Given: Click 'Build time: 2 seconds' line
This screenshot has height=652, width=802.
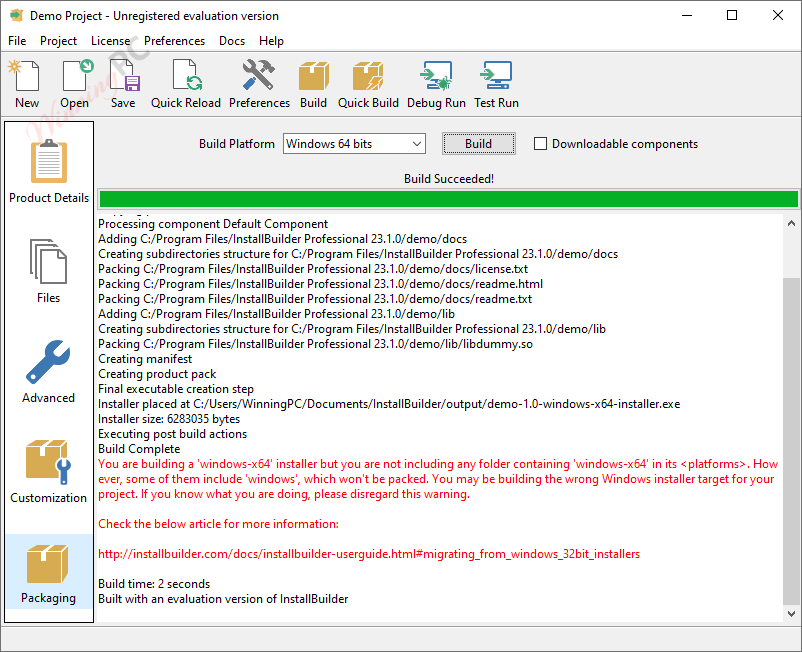Looking at the screenshot, I should pyautogui.click(x=154, y=584).
